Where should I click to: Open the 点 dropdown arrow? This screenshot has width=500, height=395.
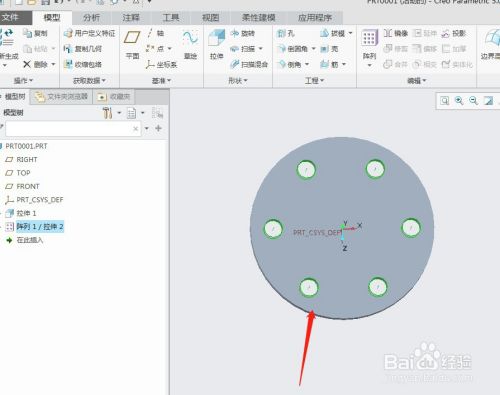pyautogui.click(x=169, y=49)
